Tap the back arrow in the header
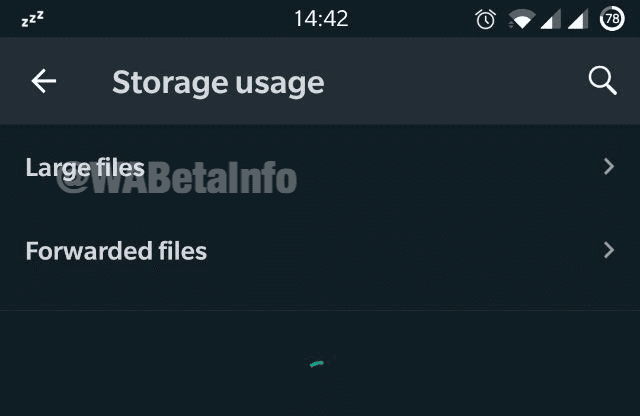This screenshot has height=416, width=640. click(x=44, y=82)
